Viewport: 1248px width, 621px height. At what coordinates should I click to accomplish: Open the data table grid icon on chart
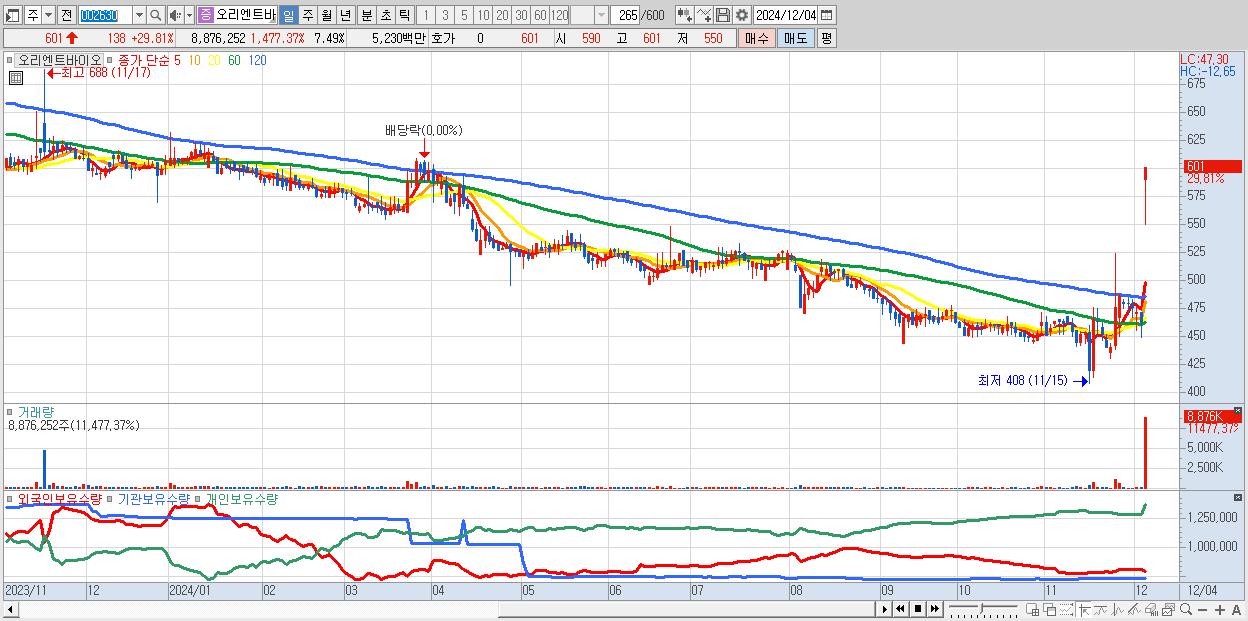pyautogui.click(x=16, y=78)
